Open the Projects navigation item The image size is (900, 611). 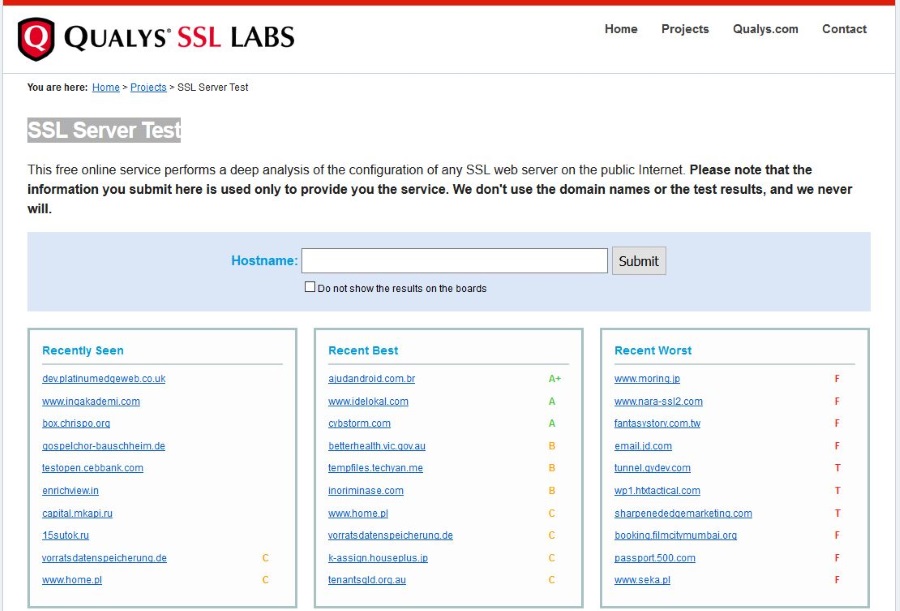click(685, 29)
